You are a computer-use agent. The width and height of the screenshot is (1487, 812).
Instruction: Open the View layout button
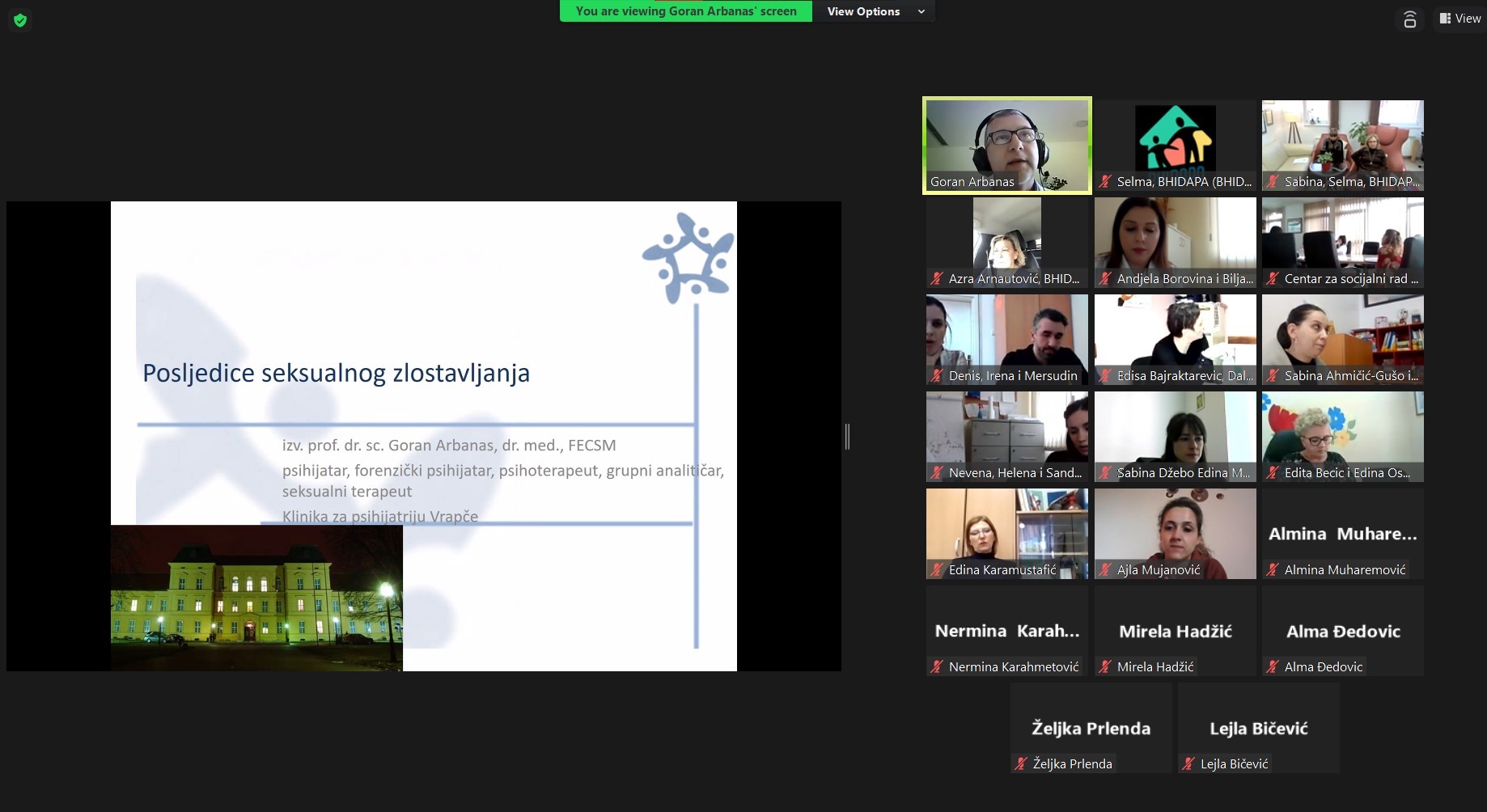click(x=1459, y=19)
